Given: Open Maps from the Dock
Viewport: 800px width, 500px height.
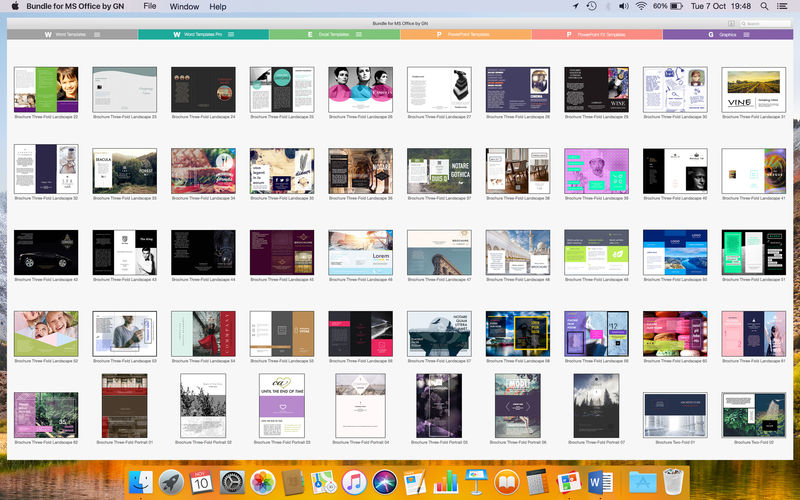Looking at the screenshot, I should click(323, 482).
